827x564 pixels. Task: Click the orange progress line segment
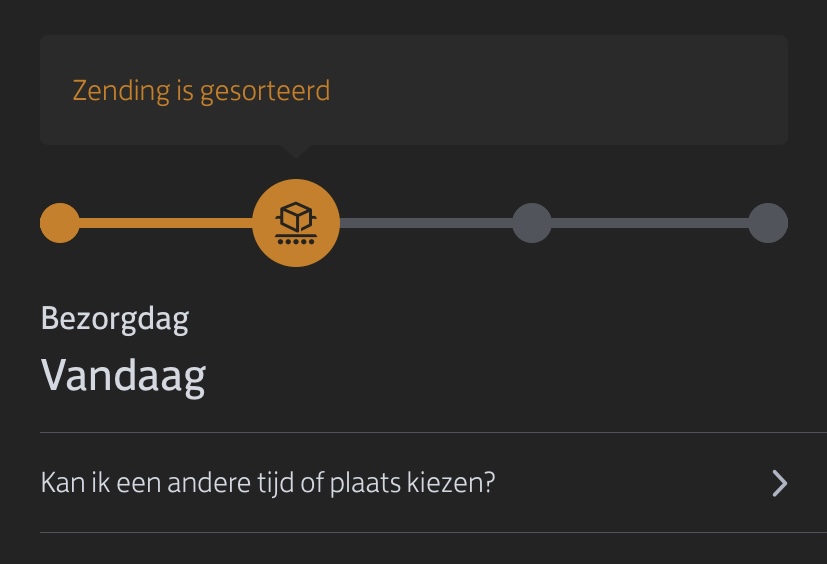tap(166, 223)
